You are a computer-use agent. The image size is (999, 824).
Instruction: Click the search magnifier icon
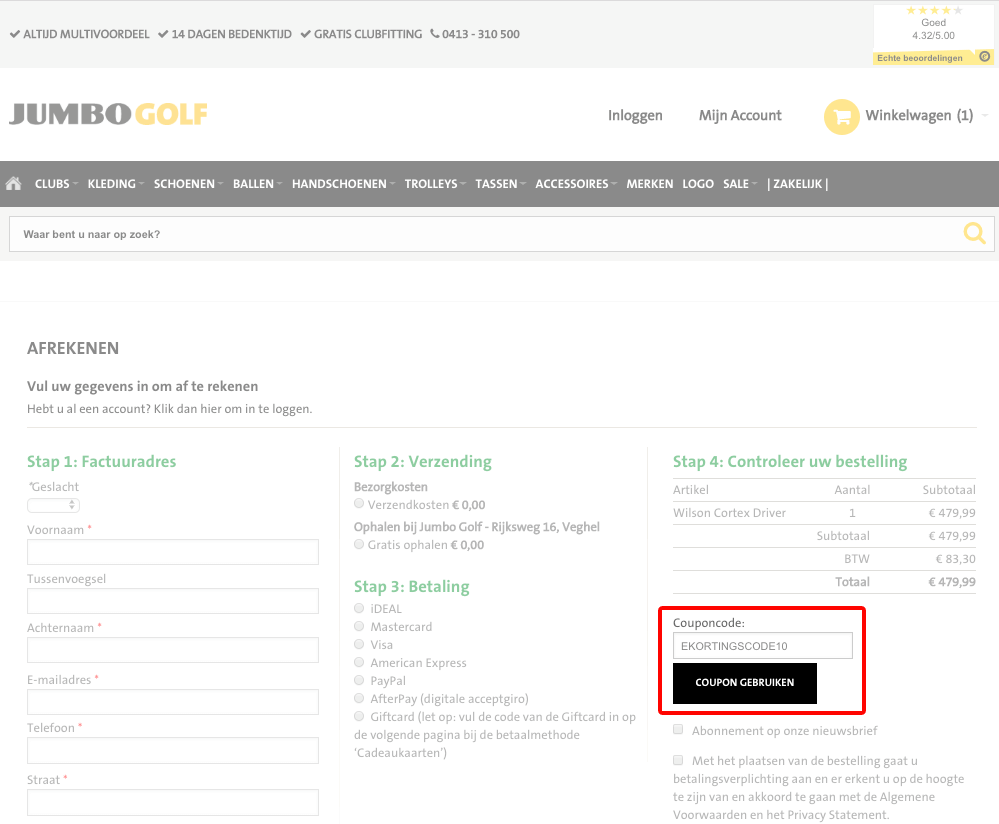(x=974, y=233)
